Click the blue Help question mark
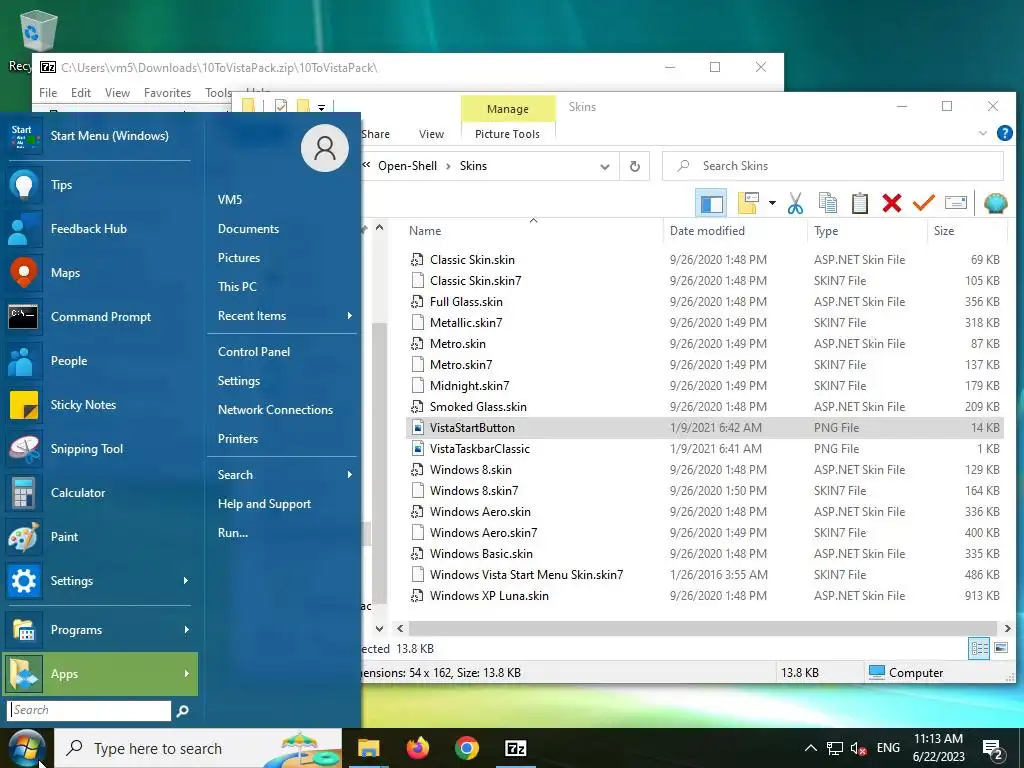 [x=1004, y=133]
